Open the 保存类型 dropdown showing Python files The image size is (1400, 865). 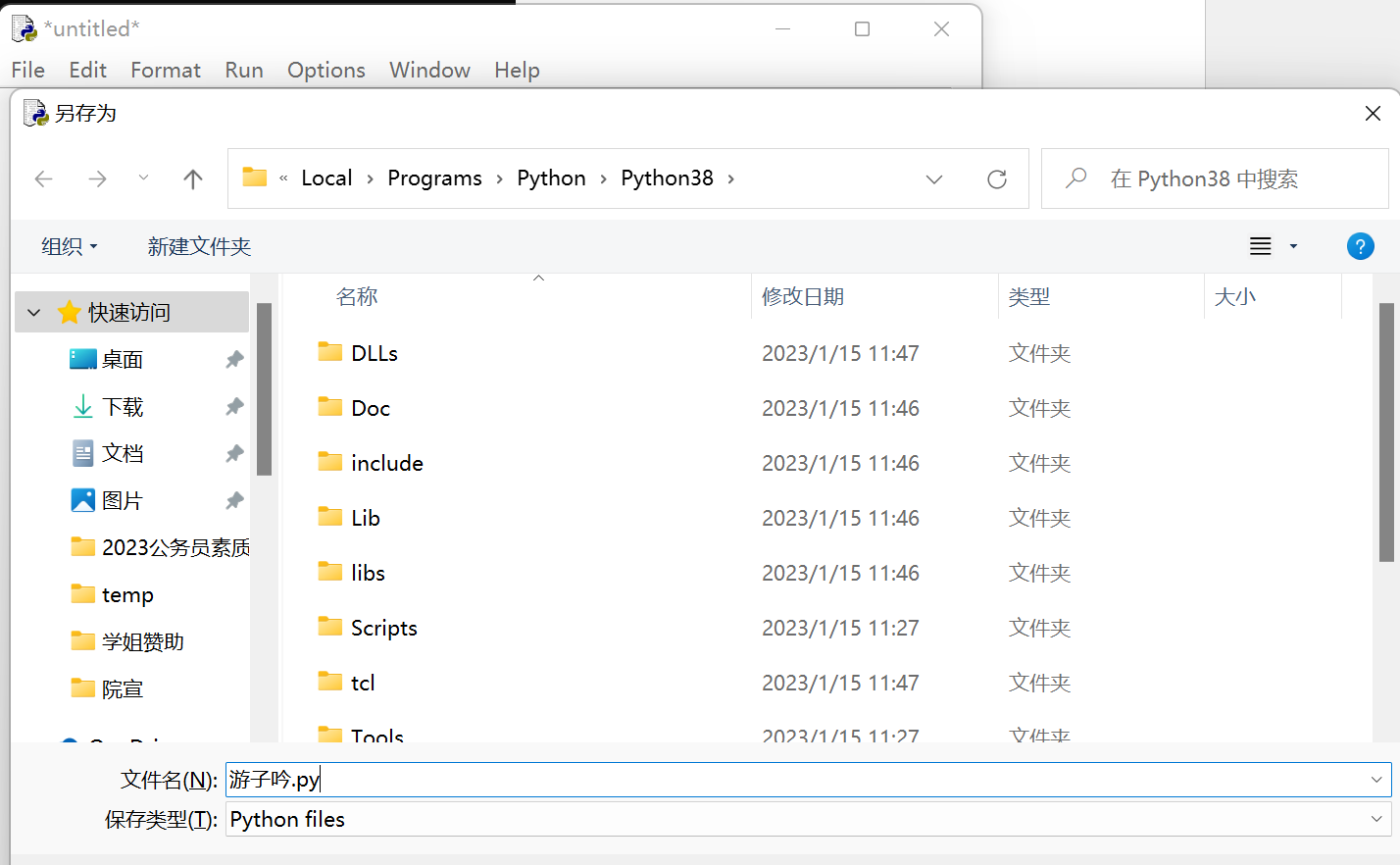coord(1375,818)
